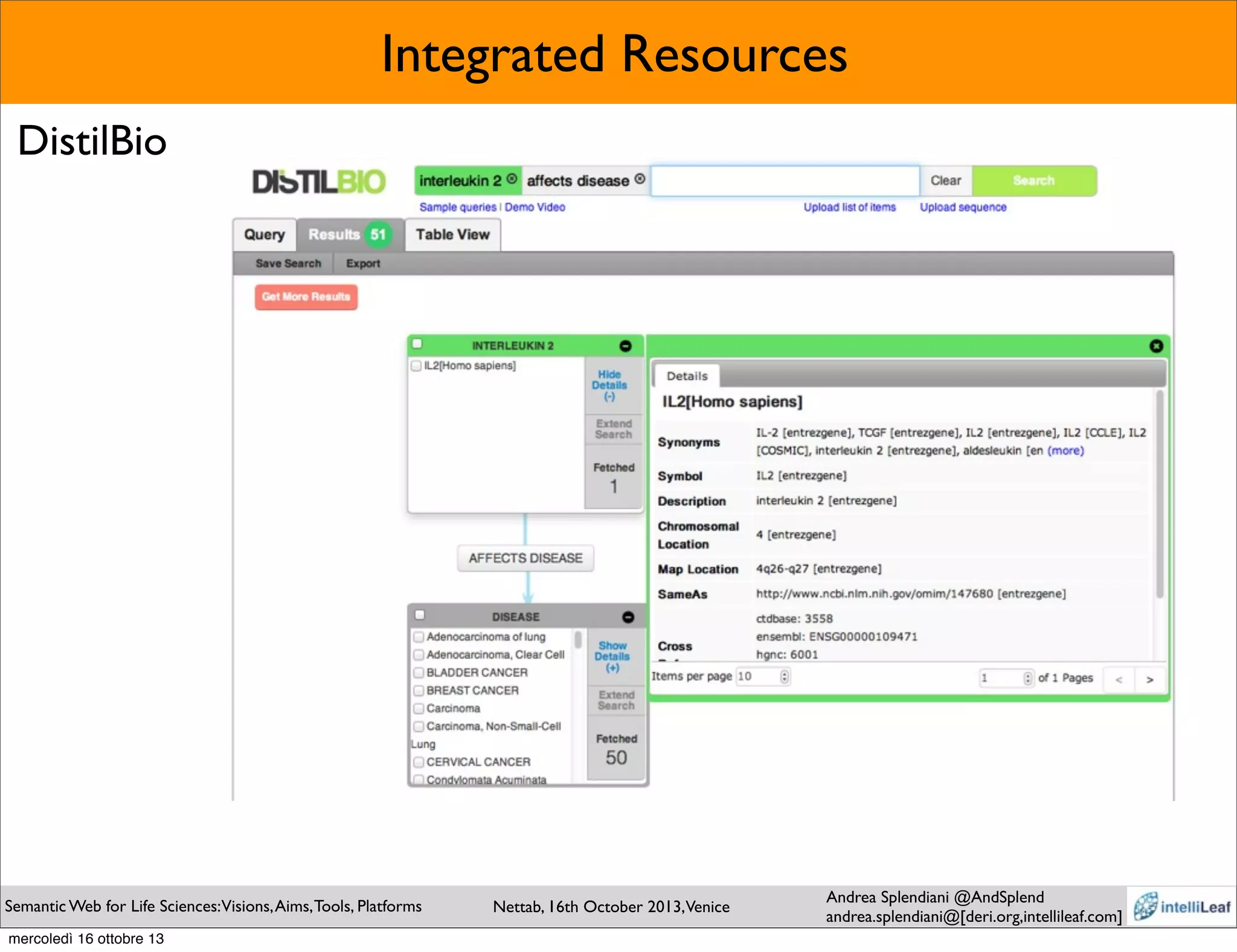Viewport: 1237px width, 952px height.
Task: Select CERVICAL CANCER checkbox
Action: click(419, 762)
